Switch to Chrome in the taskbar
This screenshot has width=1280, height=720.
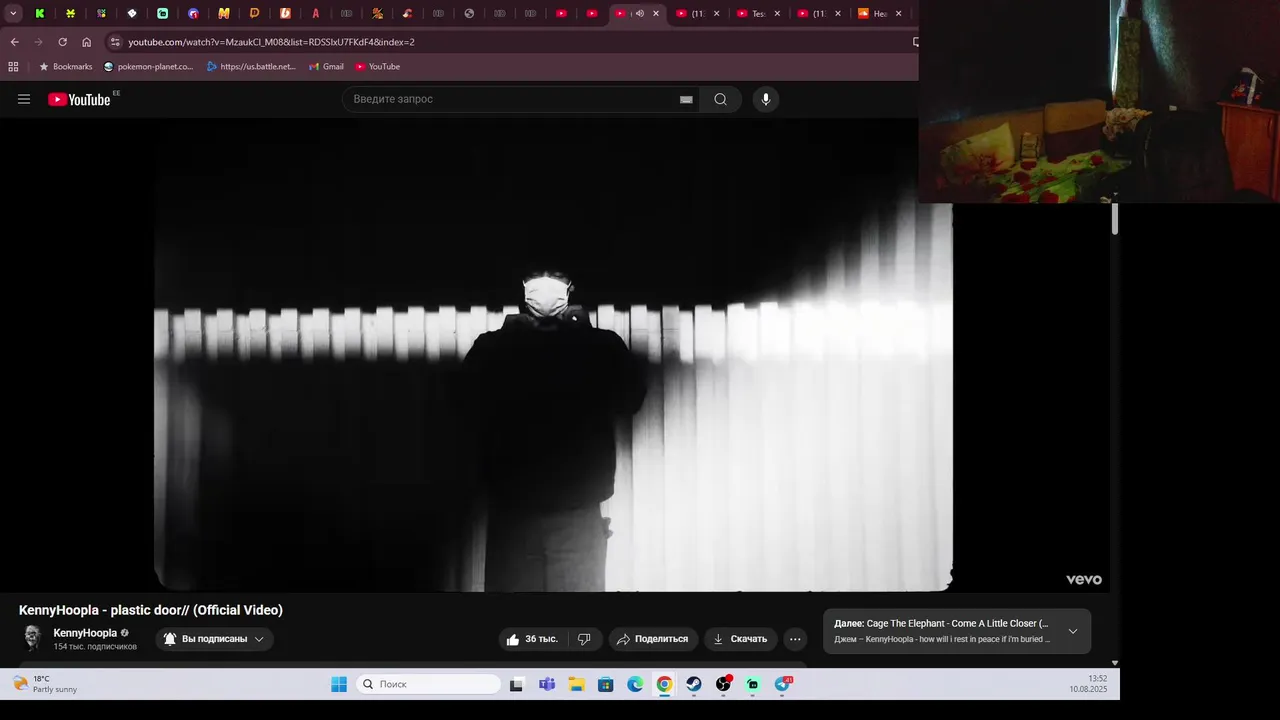(664, 684)
